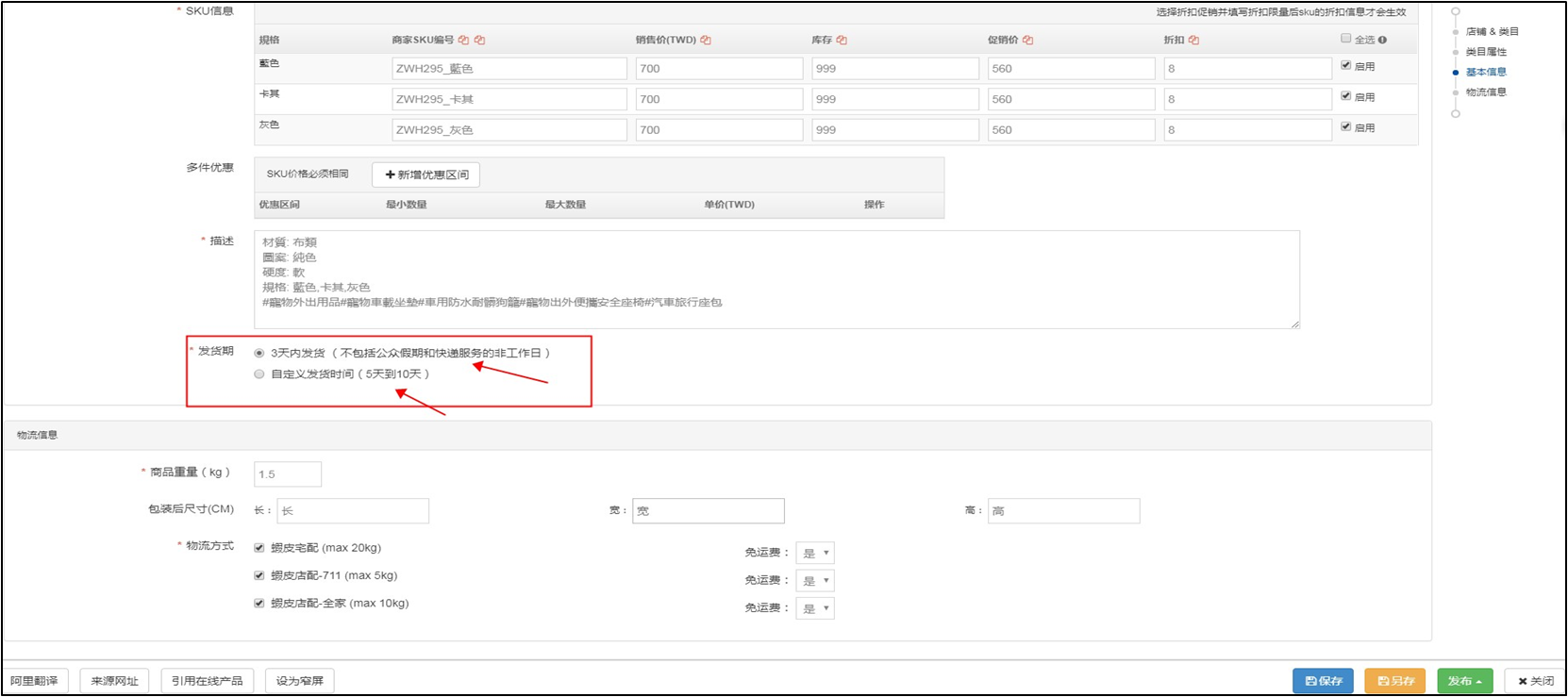Click the right icon beside 商家SKU编号
1568x697 pixels.
click(x=479, y=41)
